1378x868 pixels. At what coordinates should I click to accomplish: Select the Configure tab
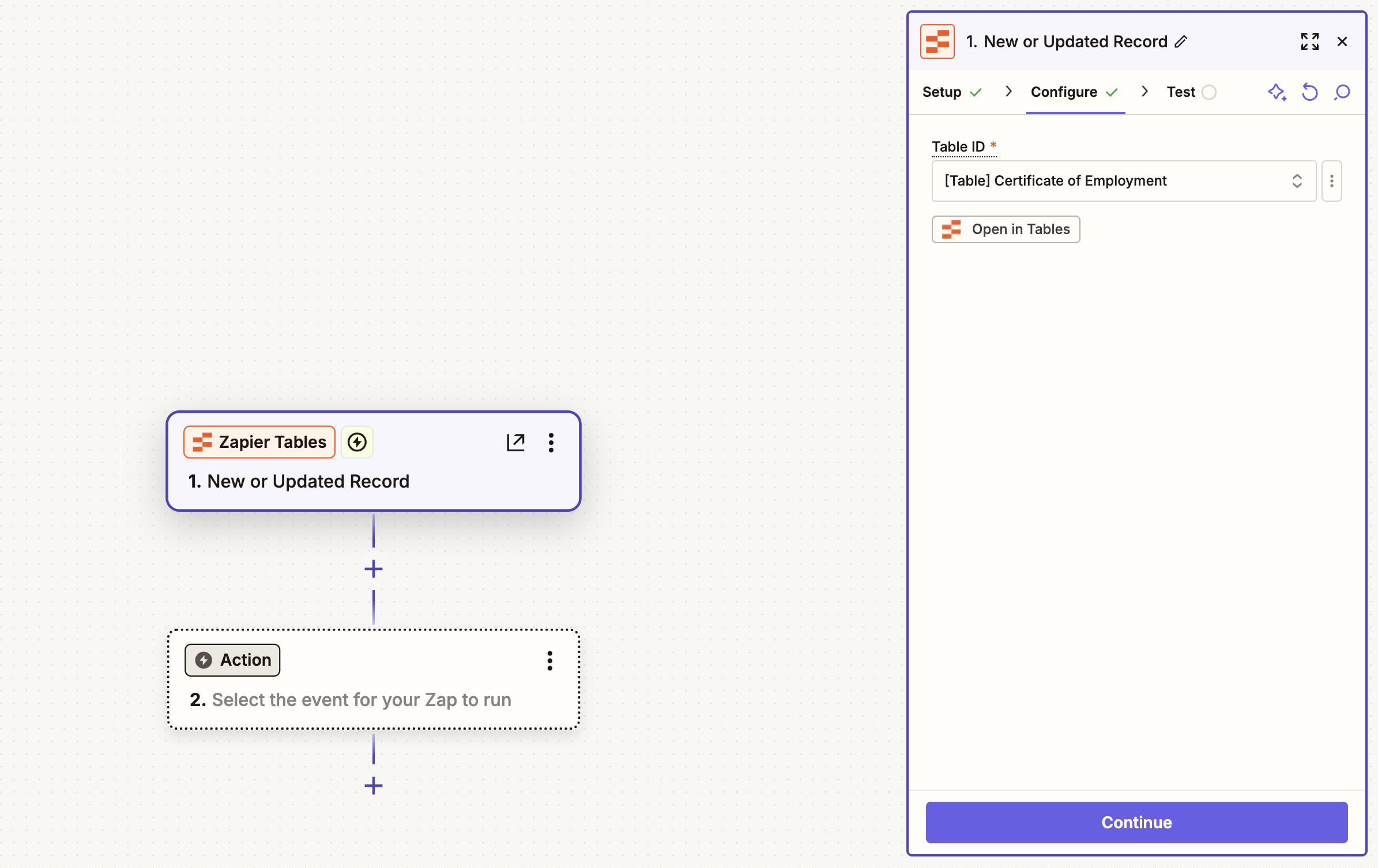click(1075, 92)
